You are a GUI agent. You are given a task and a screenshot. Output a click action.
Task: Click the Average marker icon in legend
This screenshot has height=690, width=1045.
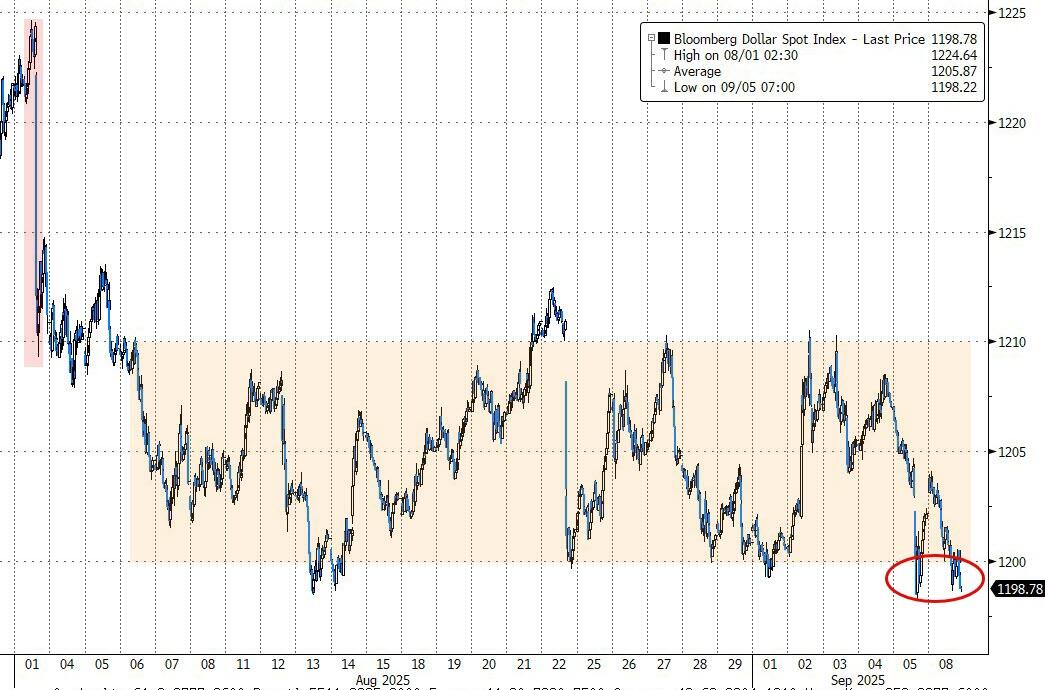(x=664, y=72)
